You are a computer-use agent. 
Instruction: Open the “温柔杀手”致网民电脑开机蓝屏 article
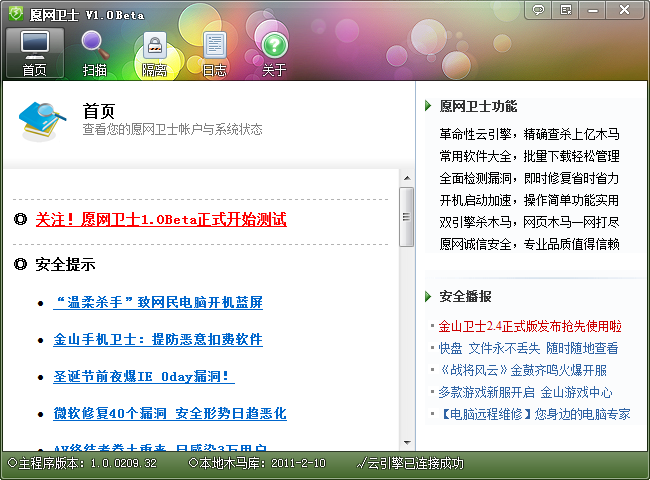click(x=158, y=302)
